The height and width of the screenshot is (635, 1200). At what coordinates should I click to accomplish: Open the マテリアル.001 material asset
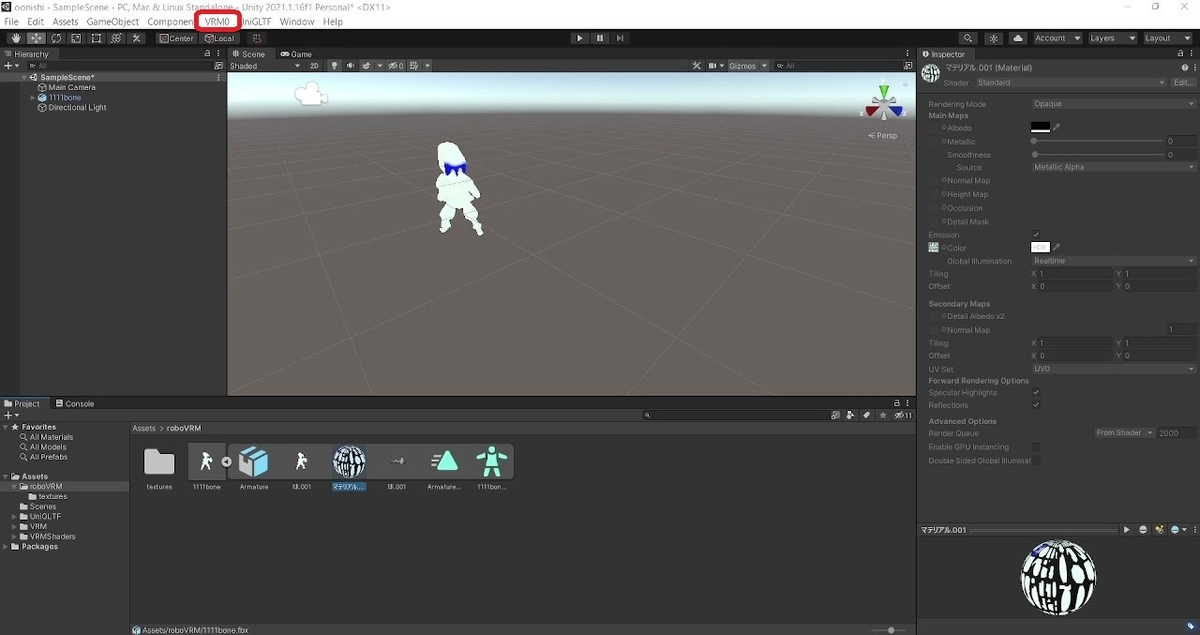(349, 462)
